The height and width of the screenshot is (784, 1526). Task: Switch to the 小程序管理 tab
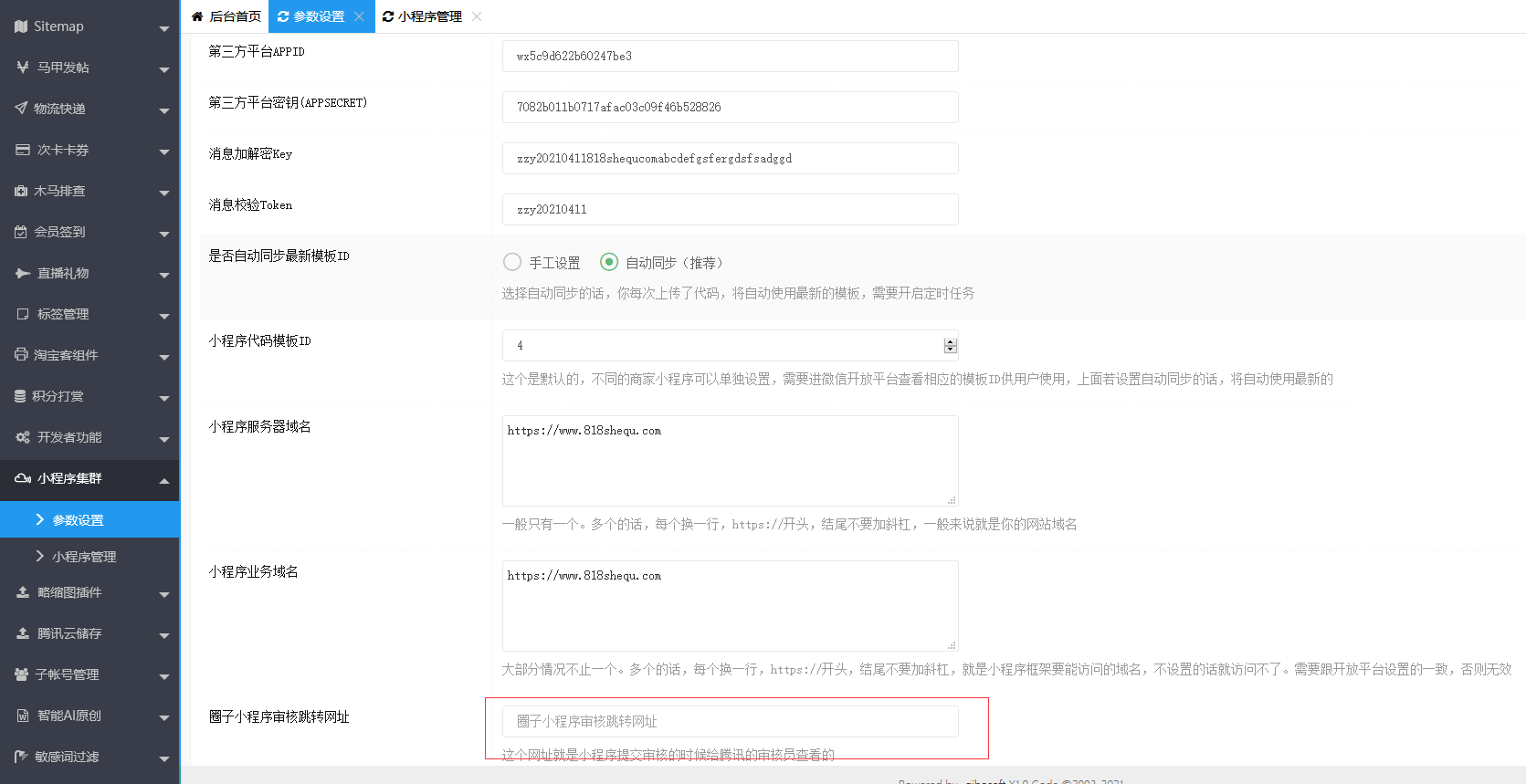point(432,16)
